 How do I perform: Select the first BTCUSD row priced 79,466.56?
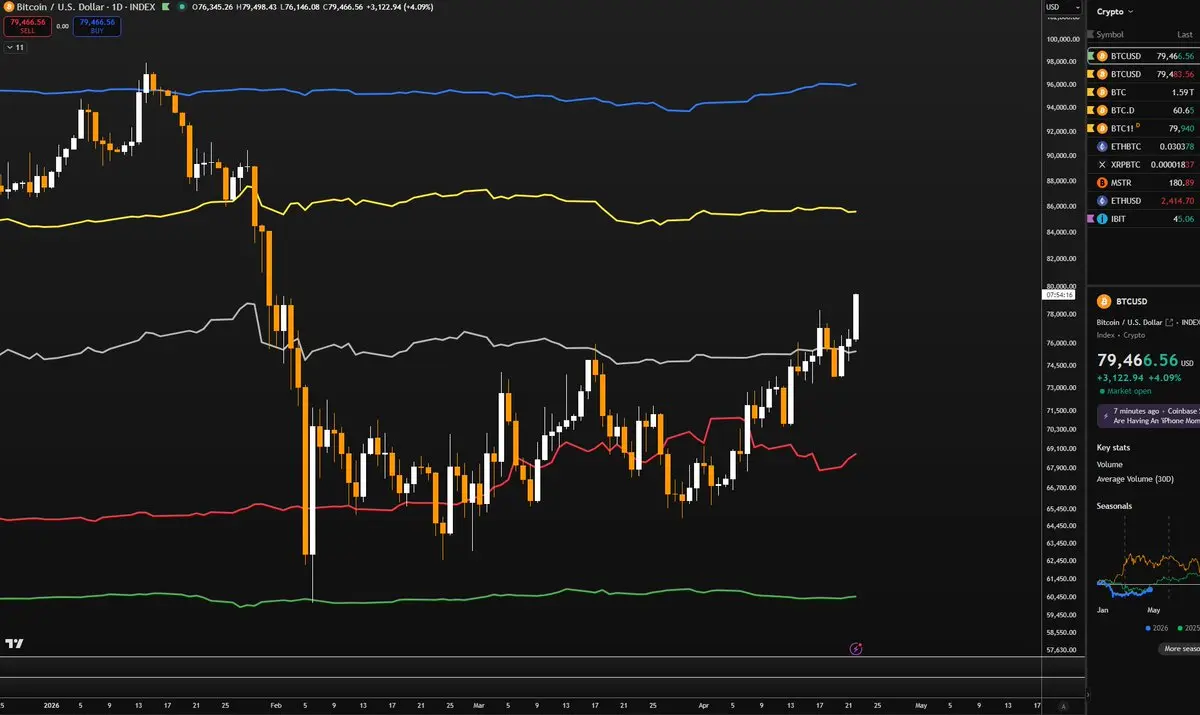(1144, 56)
